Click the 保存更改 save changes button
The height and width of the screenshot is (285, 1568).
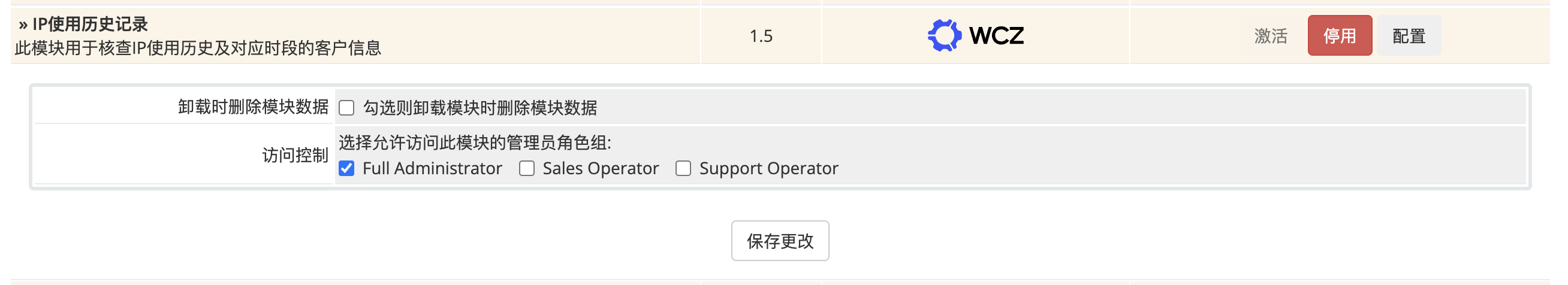coord(780,241)
